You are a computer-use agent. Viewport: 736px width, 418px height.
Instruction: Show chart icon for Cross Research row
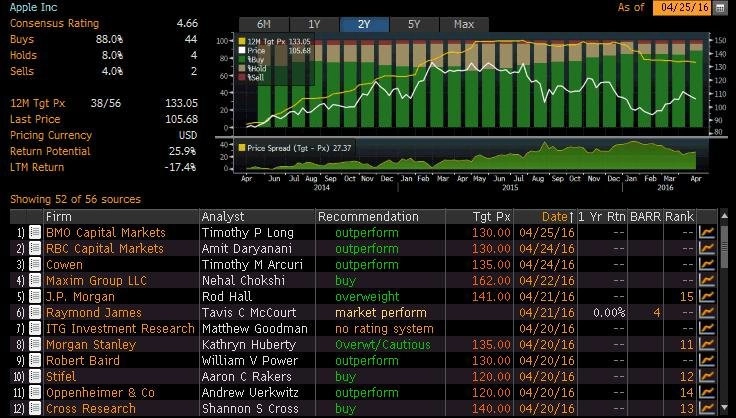[706, 408]
